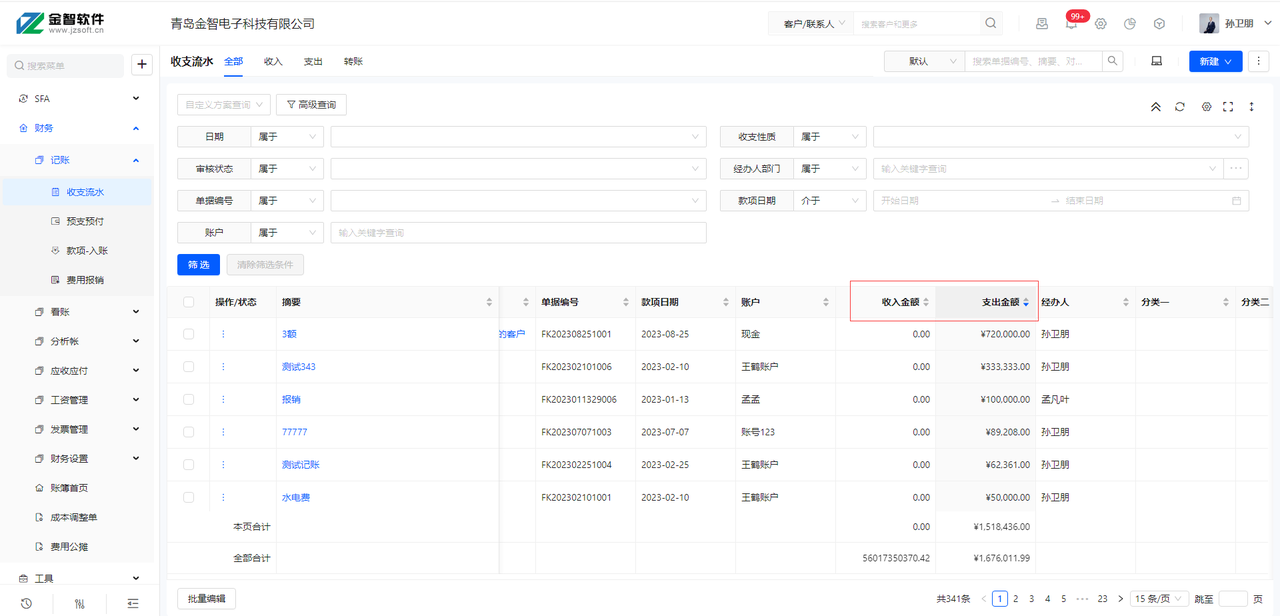Go to next page with right arrow
Image resolution: width=1280 pixels, height=616 pixels.
tap(1120, 599)
